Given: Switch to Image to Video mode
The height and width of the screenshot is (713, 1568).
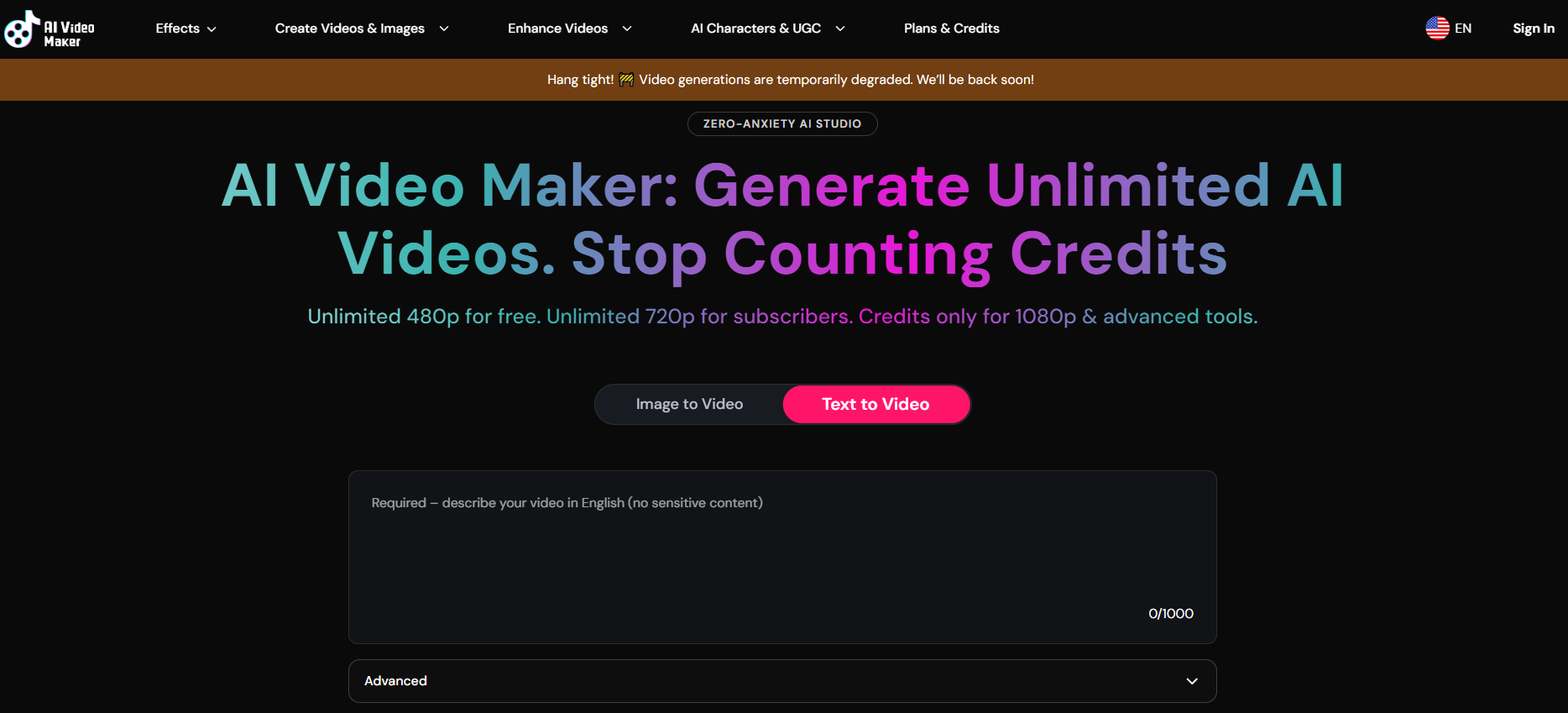Looking at the screenshot, I should pos(689,404).
